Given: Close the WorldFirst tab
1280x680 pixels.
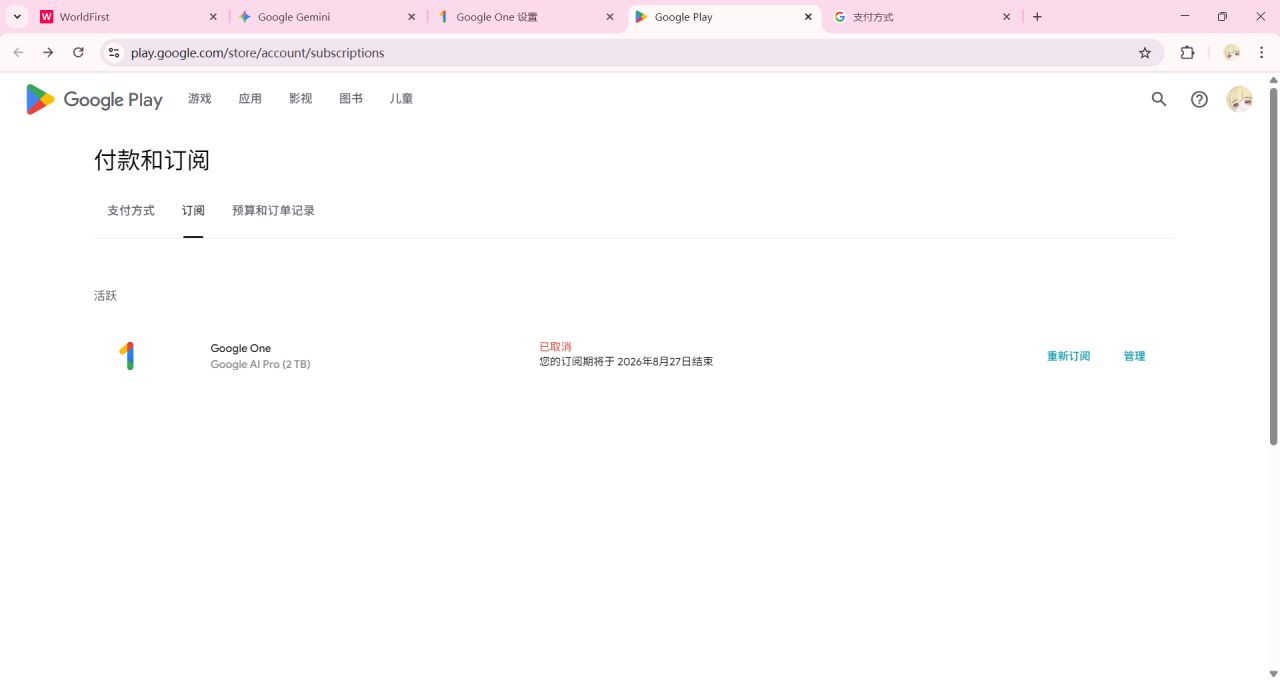Looking at the screenshot, I should [x=213, y=17].
